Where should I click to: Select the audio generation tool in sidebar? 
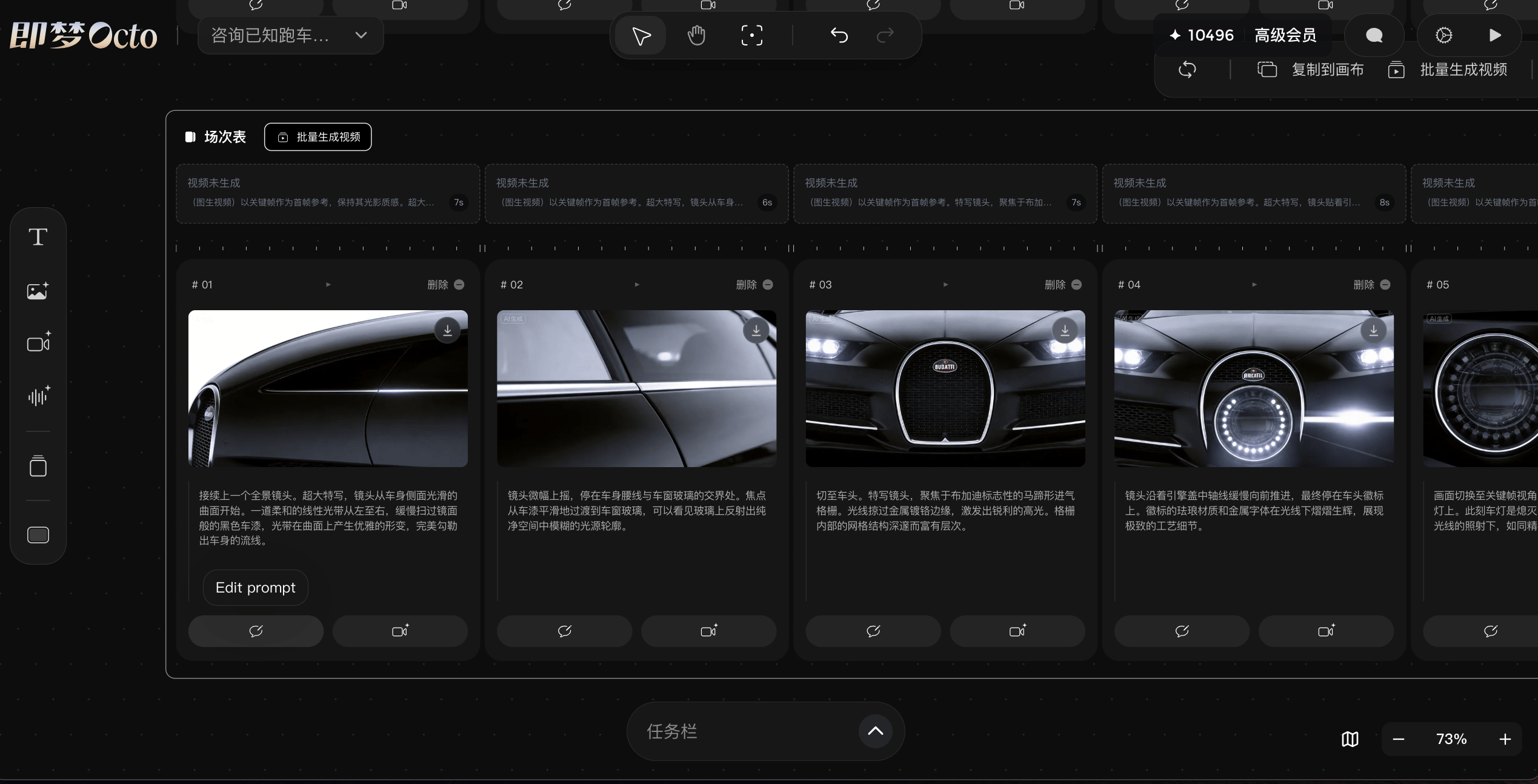(x=38, y=396)
